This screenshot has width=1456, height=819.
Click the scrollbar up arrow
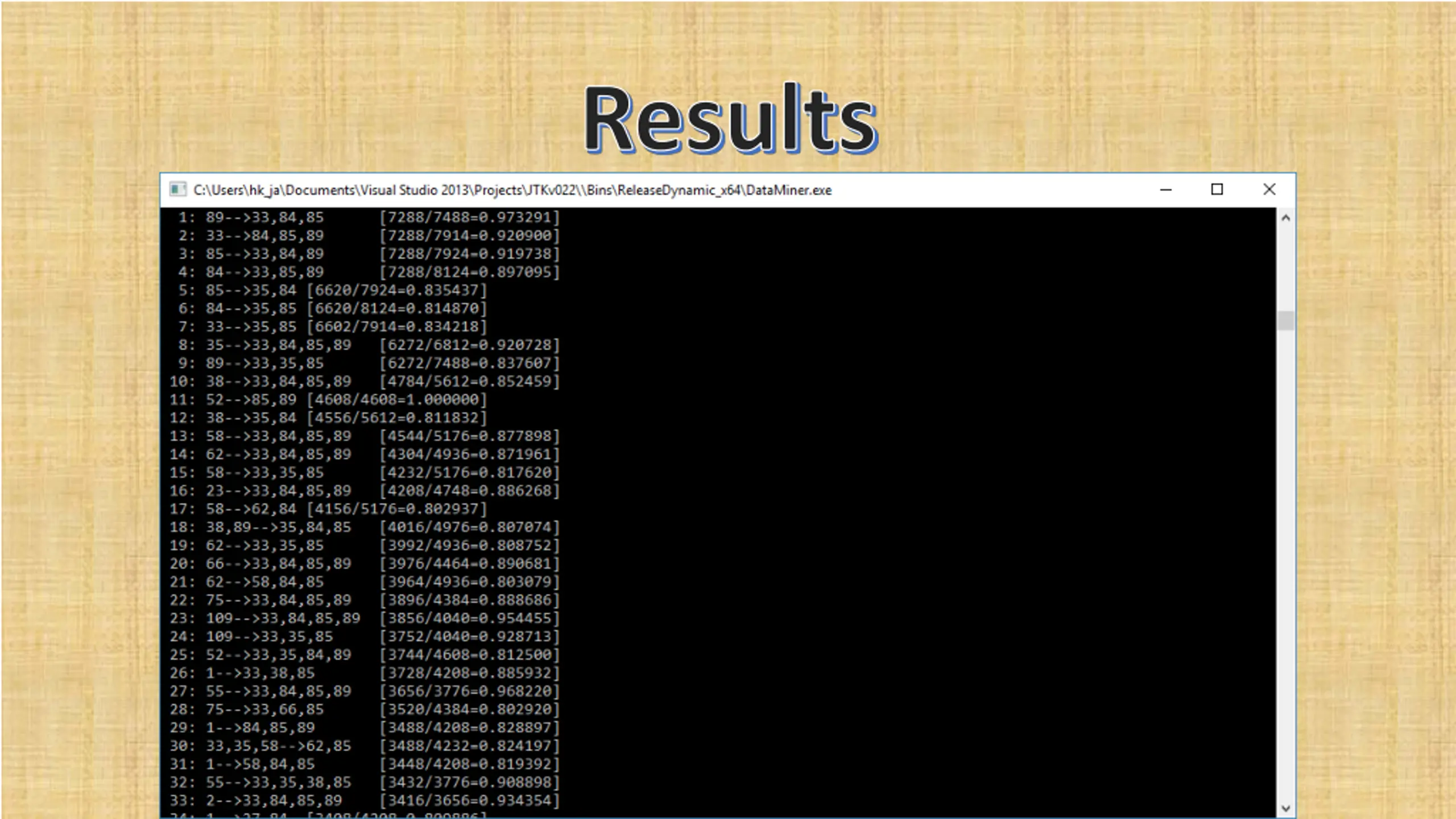(1285, 218)
